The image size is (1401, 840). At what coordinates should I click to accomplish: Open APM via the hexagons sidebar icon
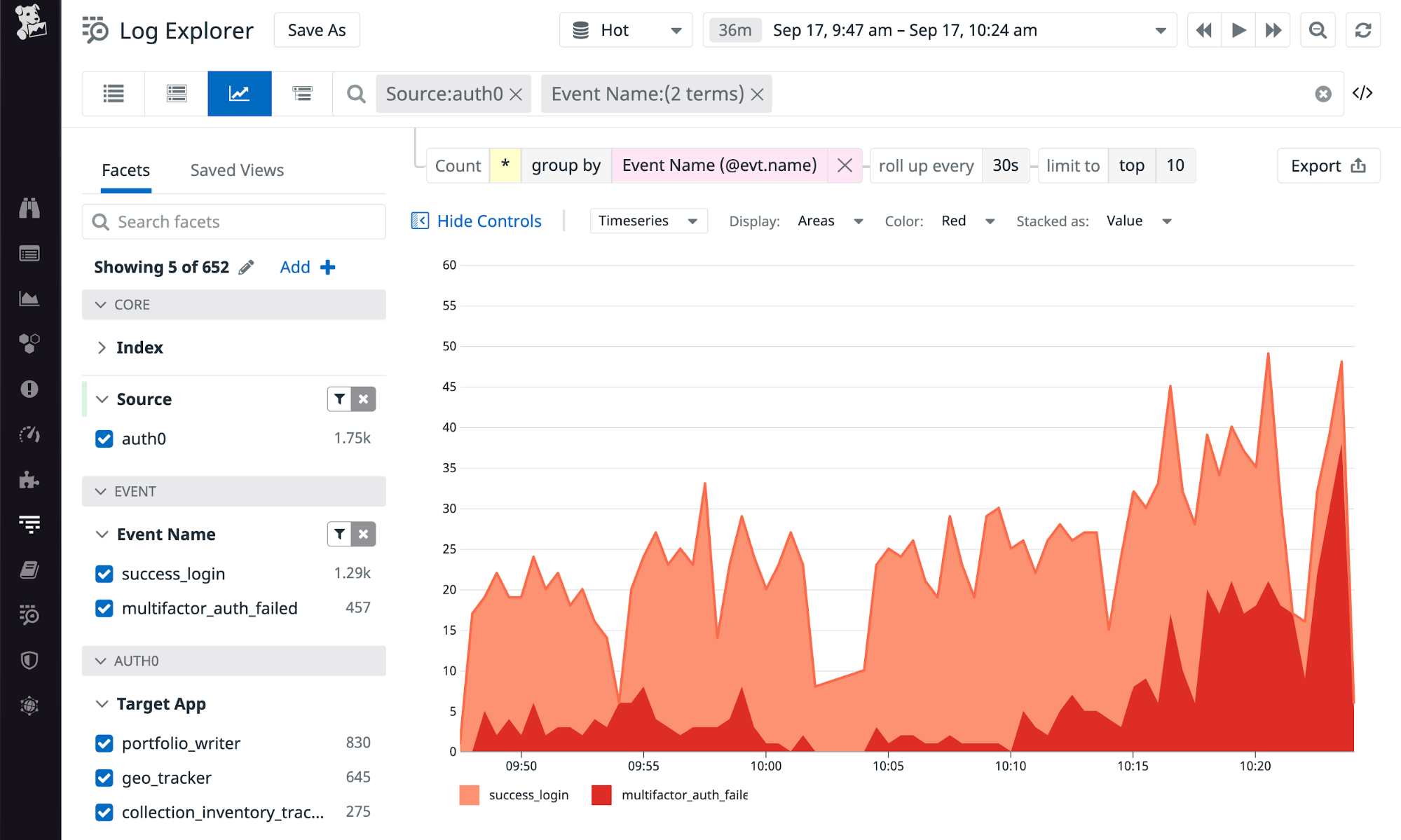click(x=29, y=343)
